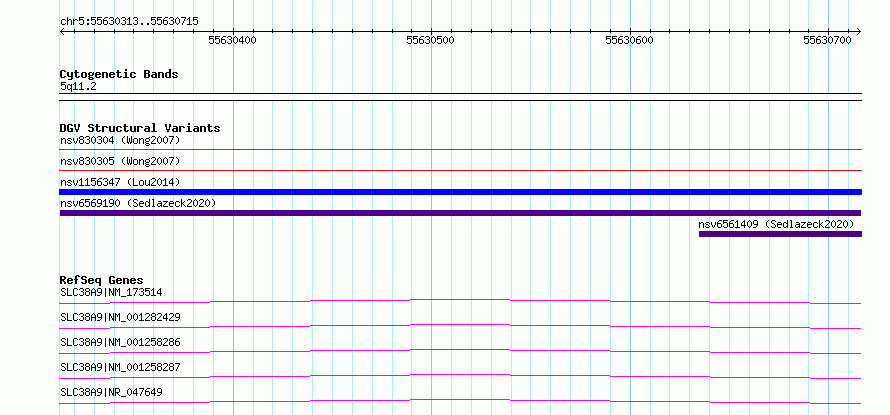
Task: Open transcript SLC38A9|NM_001258286
Action: [120, 342]
